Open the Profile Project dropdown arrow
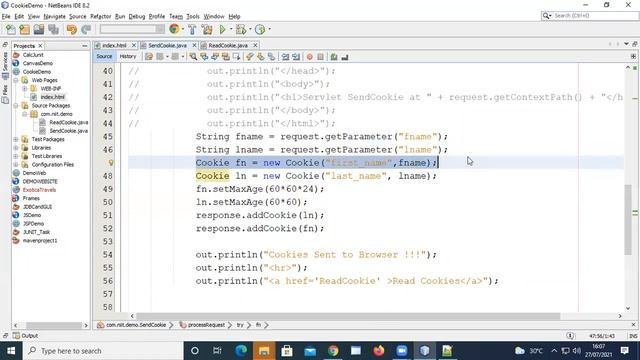The image size is (640, 360). click(x=269, y=29)
